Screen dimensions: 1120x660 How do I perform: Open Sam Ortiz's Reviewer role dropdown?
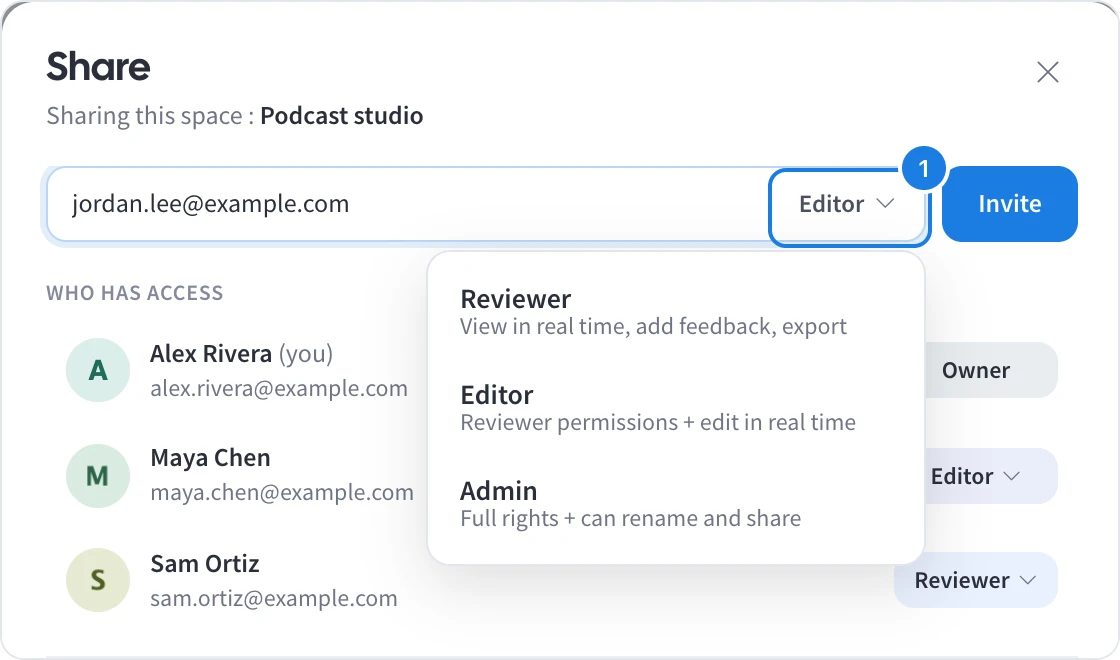(x=976, y=580)
